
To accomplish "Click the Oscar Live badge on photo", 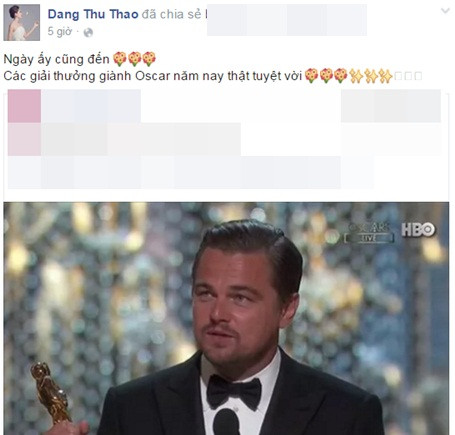I will tap(369, 232).
